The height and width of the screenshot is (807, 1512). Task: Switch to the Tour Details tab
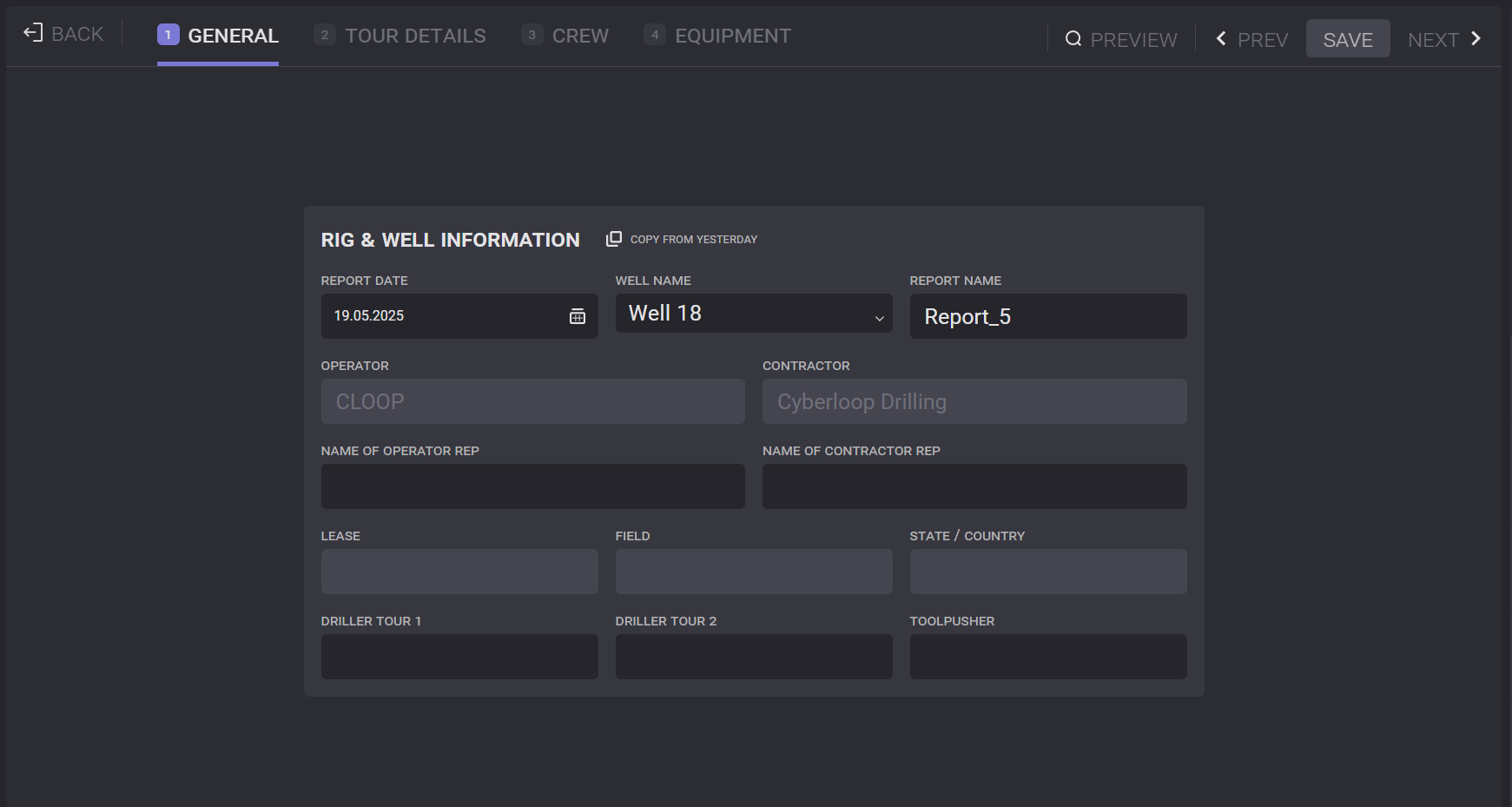tap(399, 36)
